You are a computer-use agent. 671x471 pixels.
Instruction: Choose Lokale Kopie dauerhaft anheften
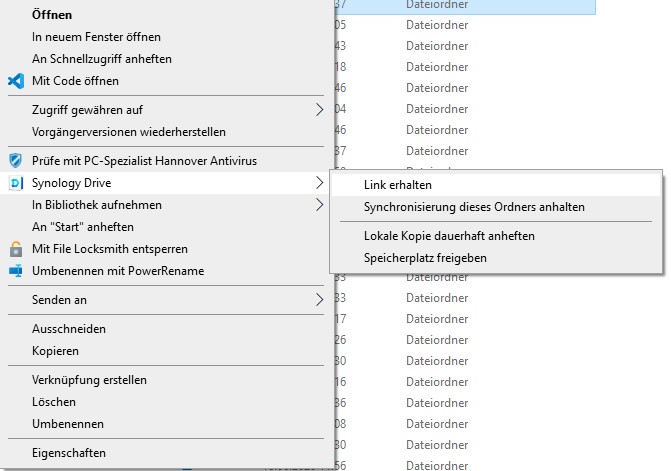point(449,236)
